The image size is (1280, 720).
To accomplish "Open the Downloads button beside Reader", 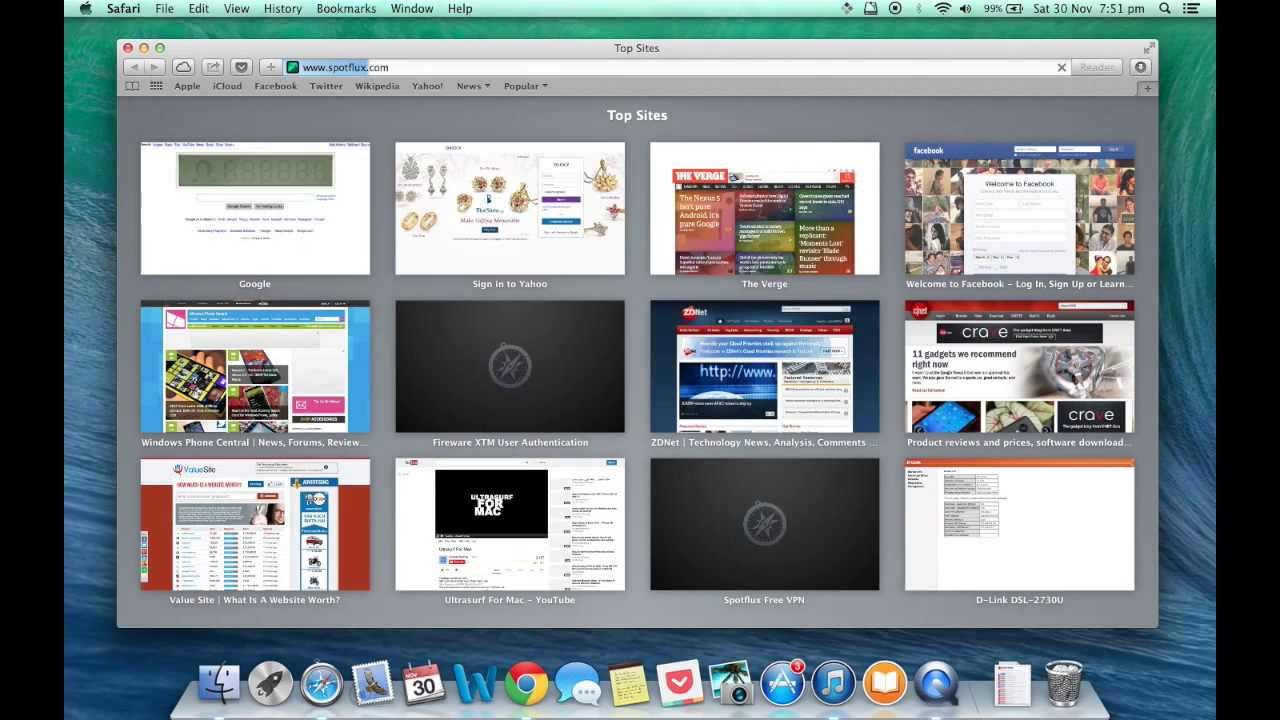I will click(x=1140, y=67).
